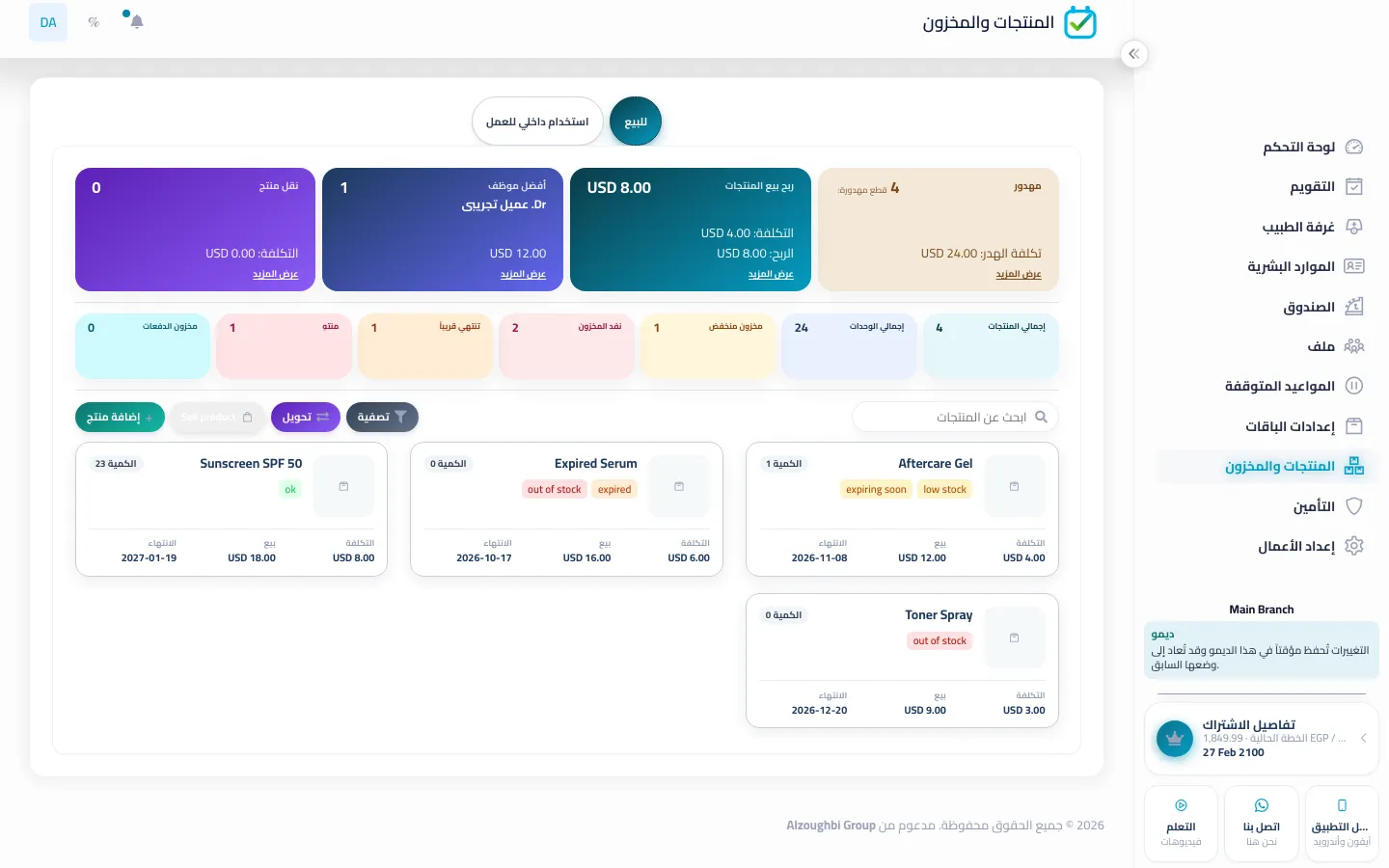Click the percent discount icon in header
The width and height of the screenshot is (1389, 868).
pyautogui.click(x=94, y=22)
